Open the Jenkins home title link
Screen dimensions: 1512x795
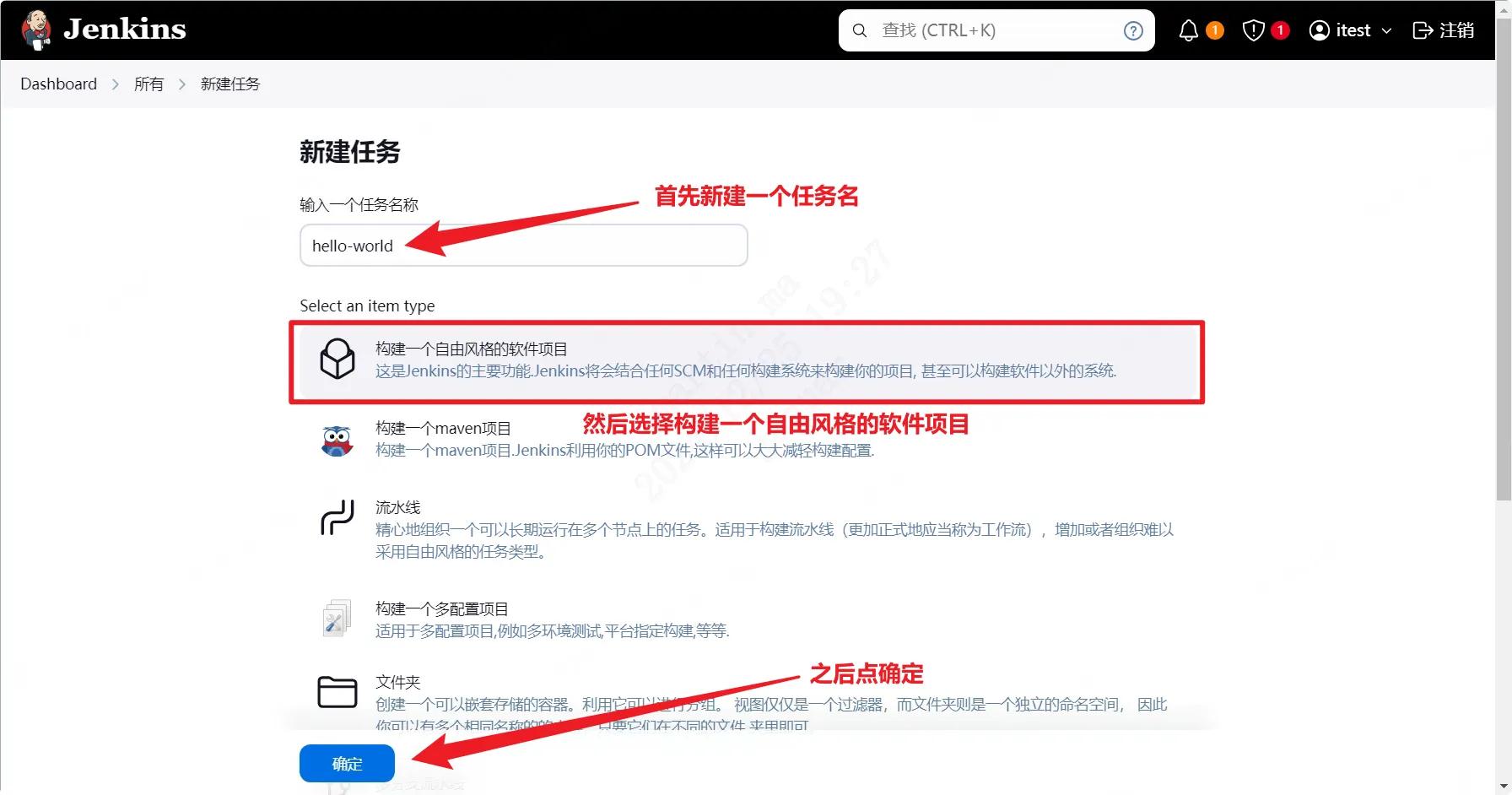pyautogui.click(x=125, y=30)
